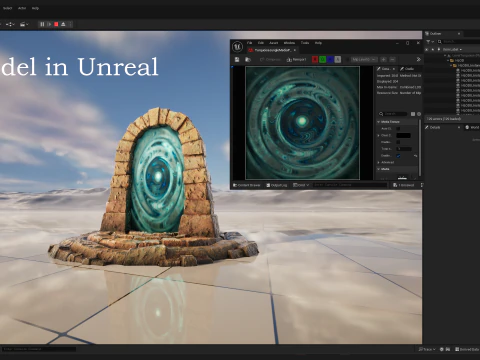Open the Cmd dropdown in the texture editor
Viewport: 480px width, 360px height.
click(x=301, y=185)
